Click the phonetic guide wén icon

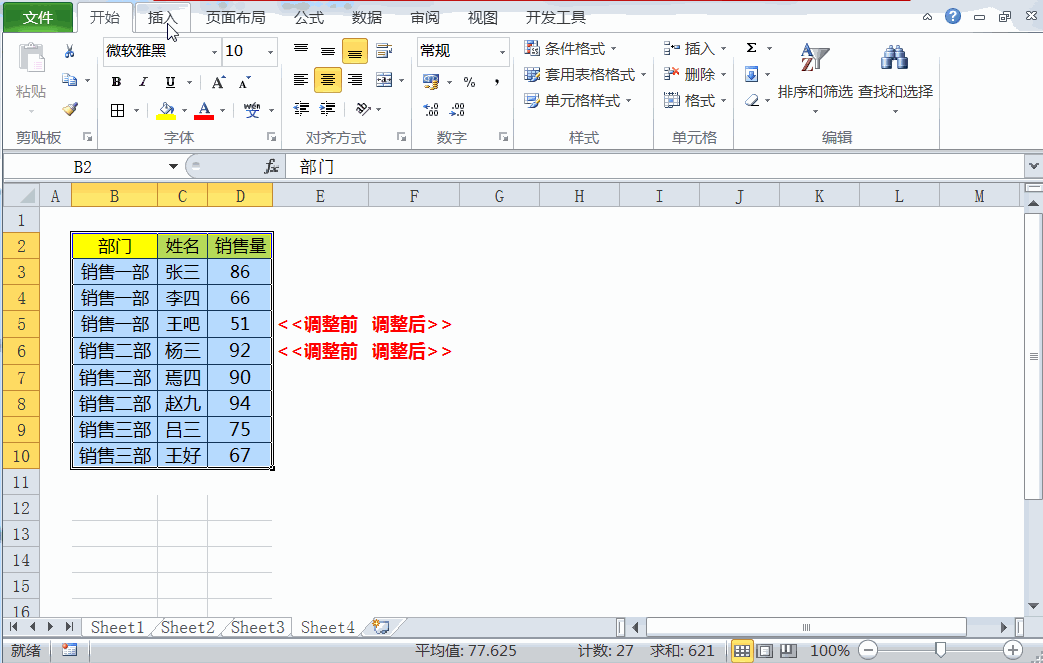(252, 110)
